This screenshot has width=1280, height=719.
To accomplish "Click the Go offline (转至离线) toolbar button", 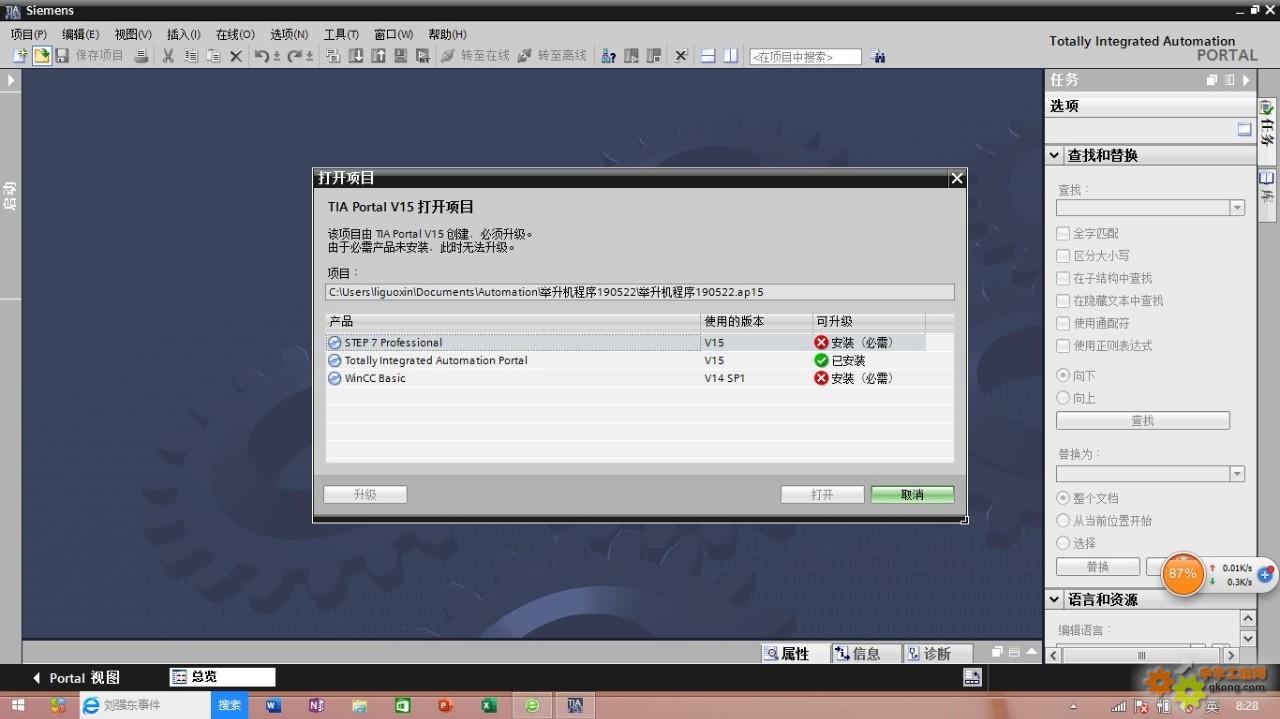I will 552,56.
